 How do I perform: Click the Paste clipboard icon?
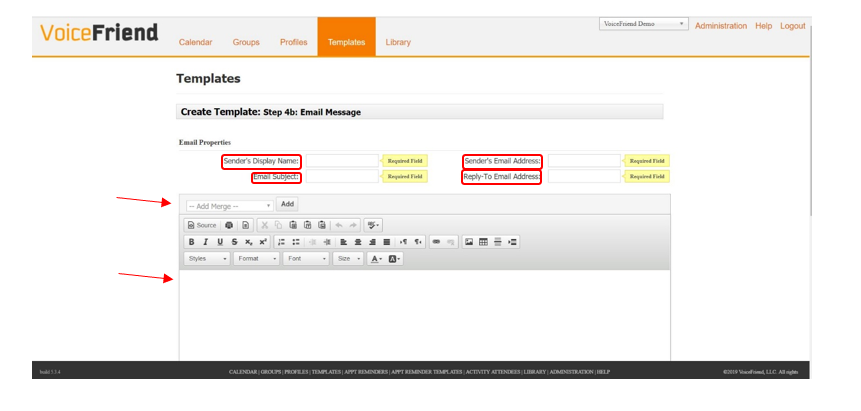point(293,225)
